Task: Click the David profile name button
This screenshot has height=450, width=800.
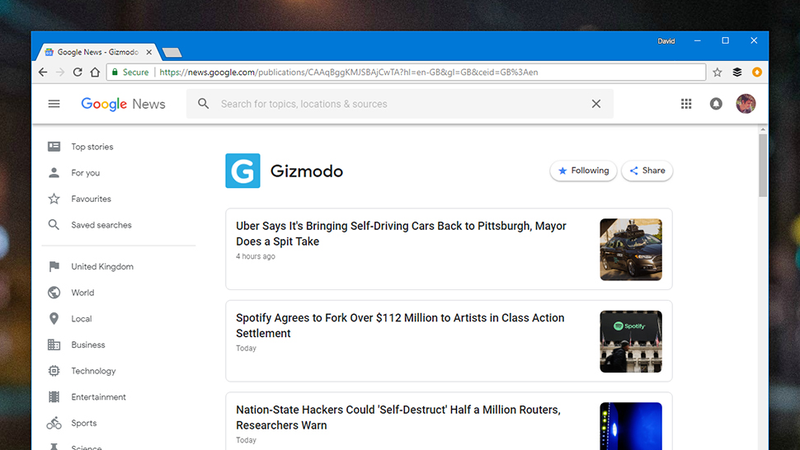Action: pyautogui.click(x=666, y=41)
